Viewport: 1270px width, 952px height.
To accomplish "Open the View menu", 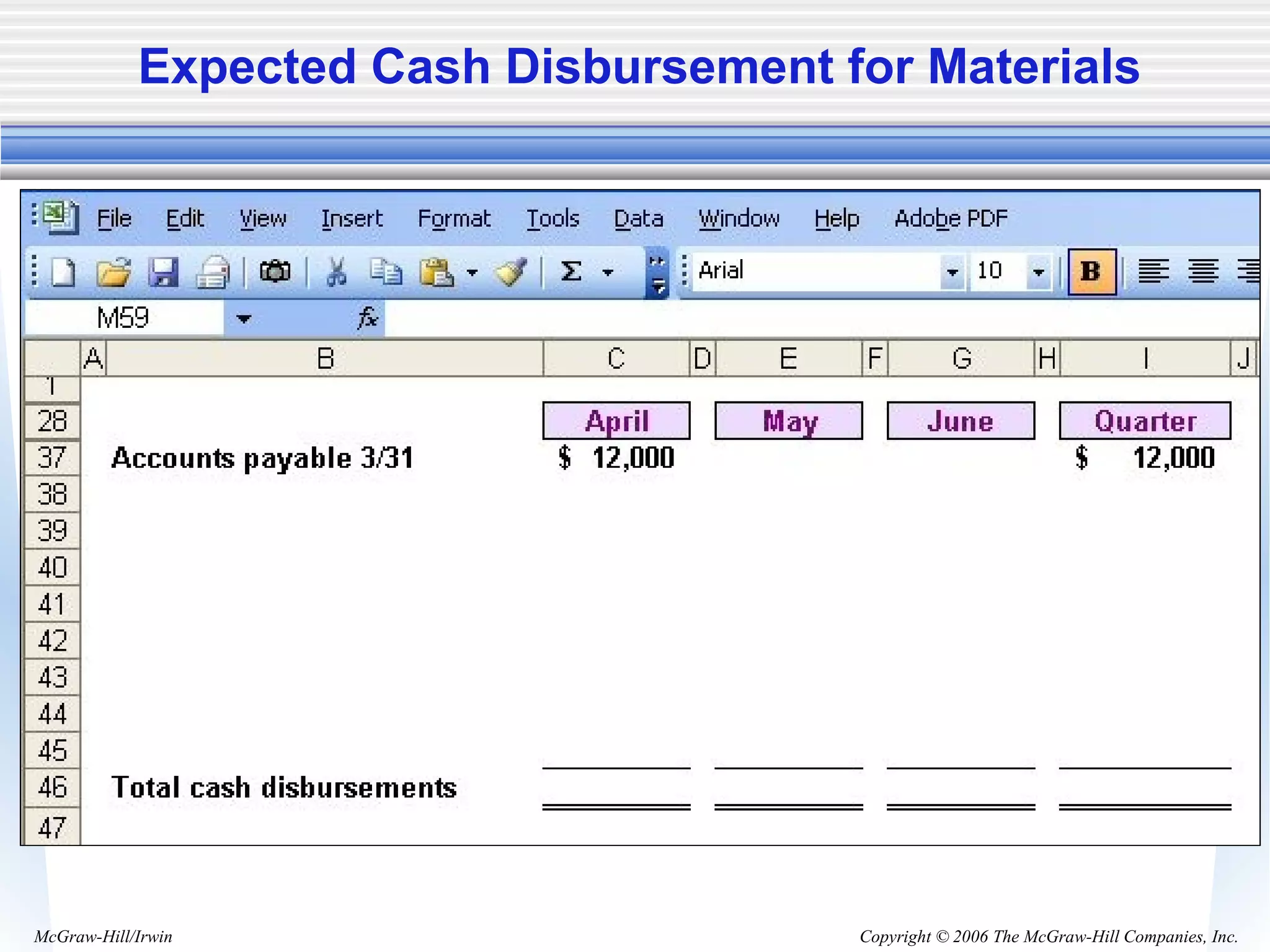I will [x=263, y=219].
